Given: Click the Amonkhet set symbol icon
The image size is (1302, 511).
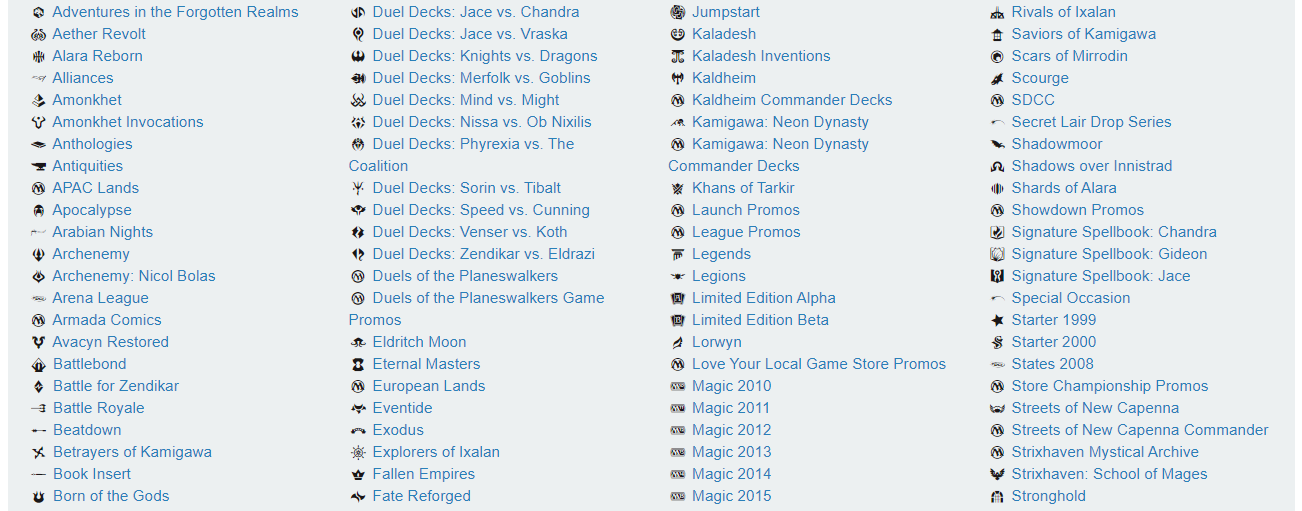Looking at the screenshot, I should pos(38,100).
